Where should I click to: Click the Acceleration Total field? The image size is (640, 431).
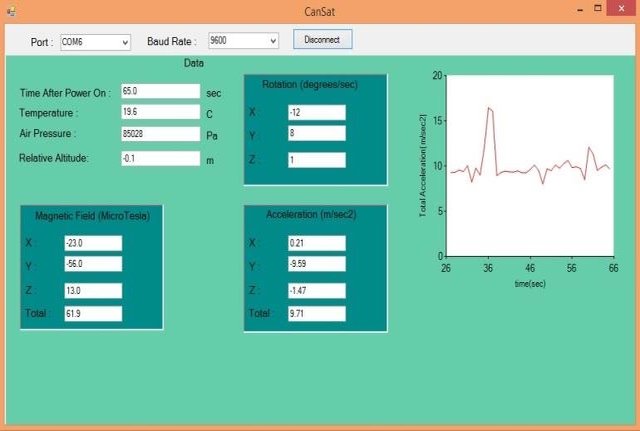pos(315,314)
